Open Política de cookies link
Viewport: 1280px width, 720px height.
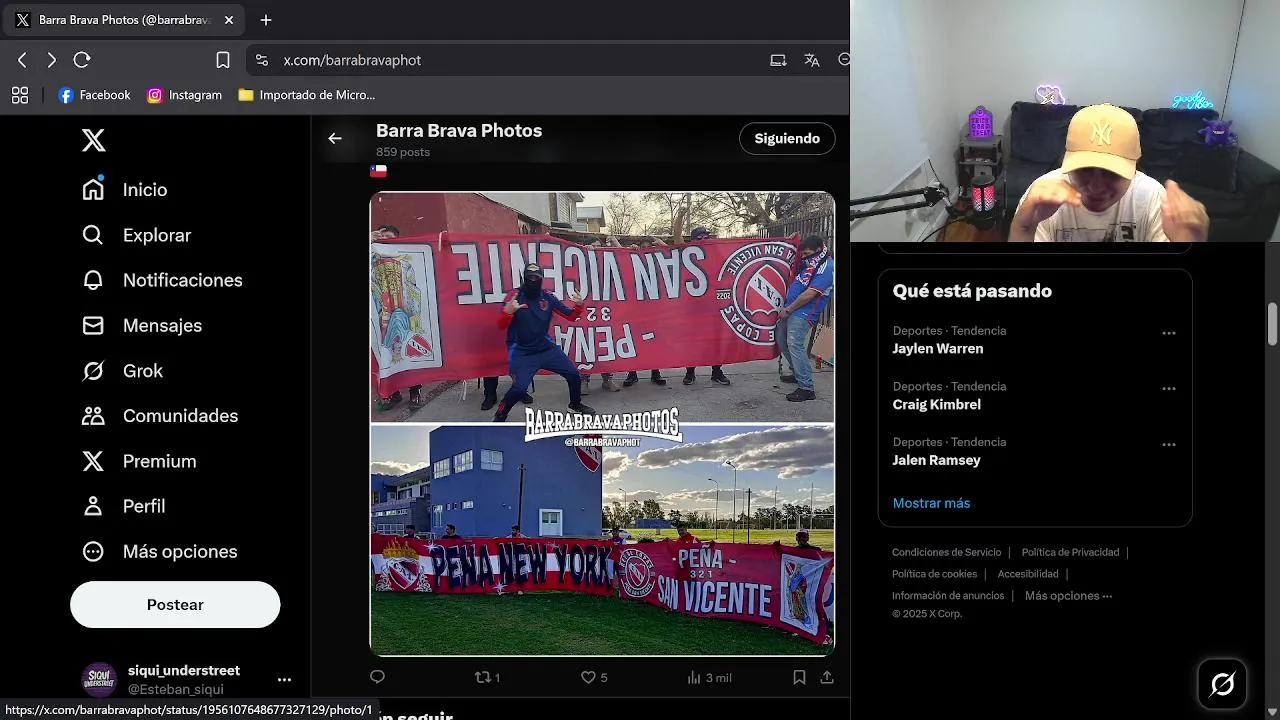click(934, 574)
